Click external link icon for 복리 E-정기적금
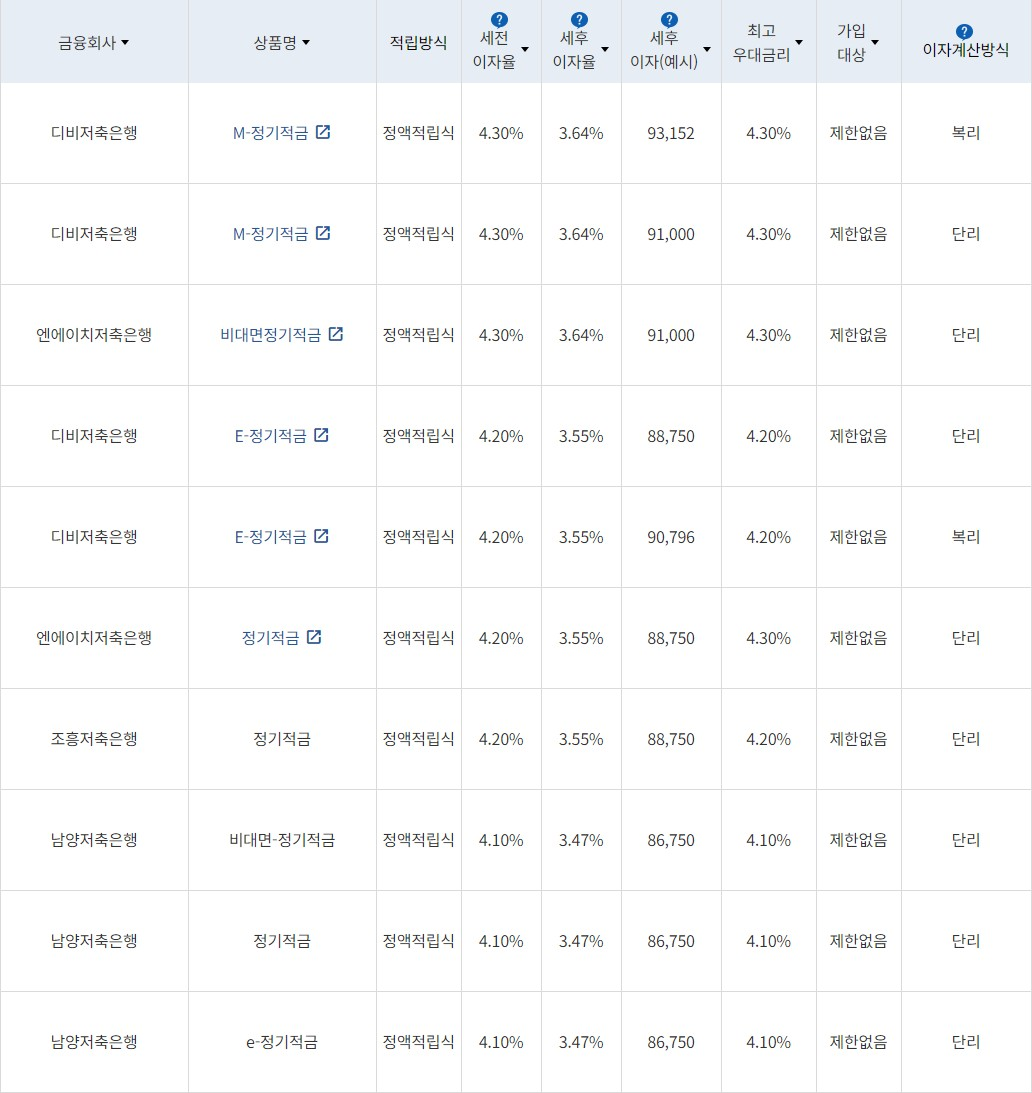 [x=321, y=536]
